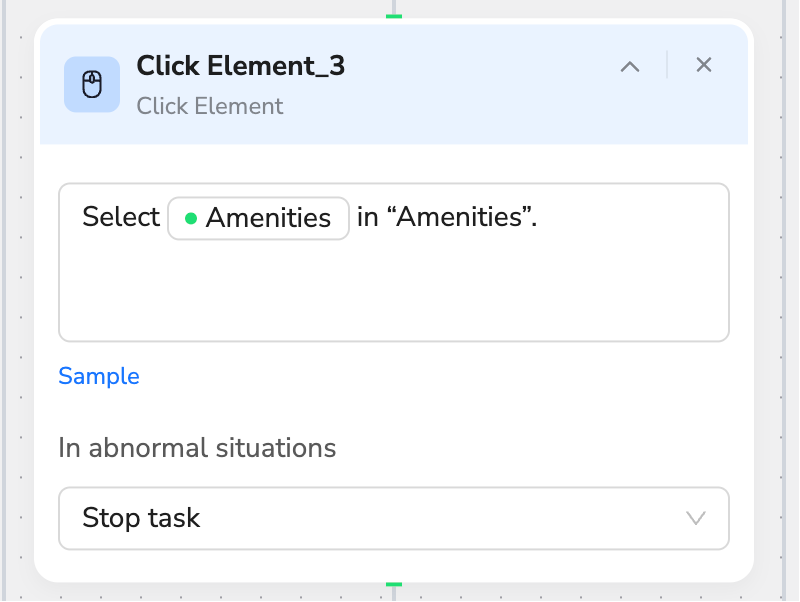The width and height of the screenshot is (800, 602).
Task: Click the down arrow of the Stop task dropdown
Action: pyautogui.click(x=695, y=518)
